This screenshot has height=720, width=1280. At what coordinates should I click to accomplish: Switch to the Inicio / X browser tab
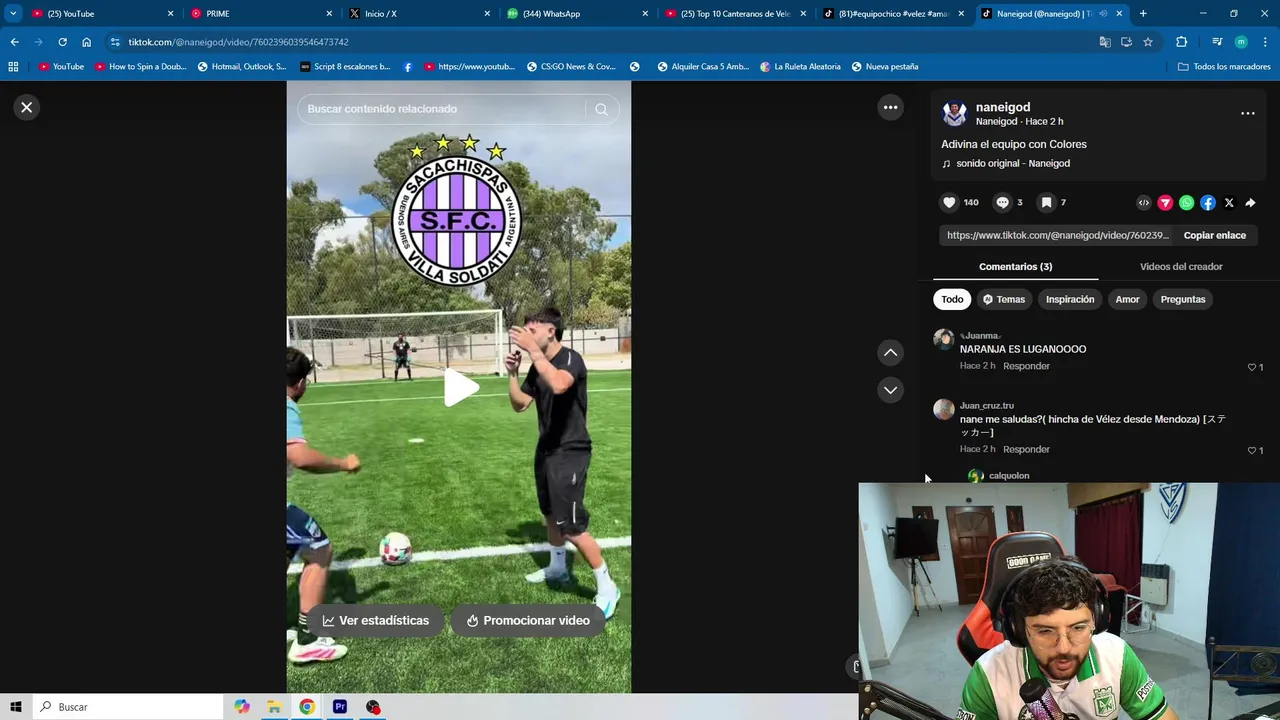(x=418, y=14)
